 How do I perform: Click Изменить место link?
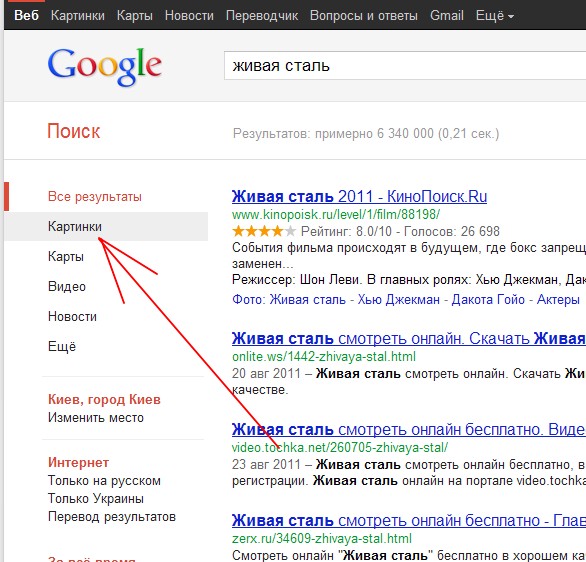(x=96, y=417)
